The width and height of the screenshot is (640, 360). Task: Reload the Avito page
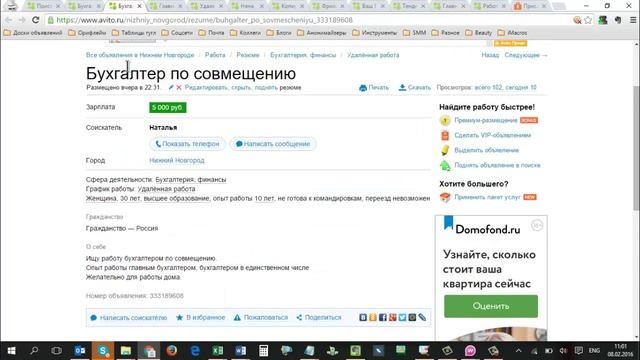[x=36, y=20]
